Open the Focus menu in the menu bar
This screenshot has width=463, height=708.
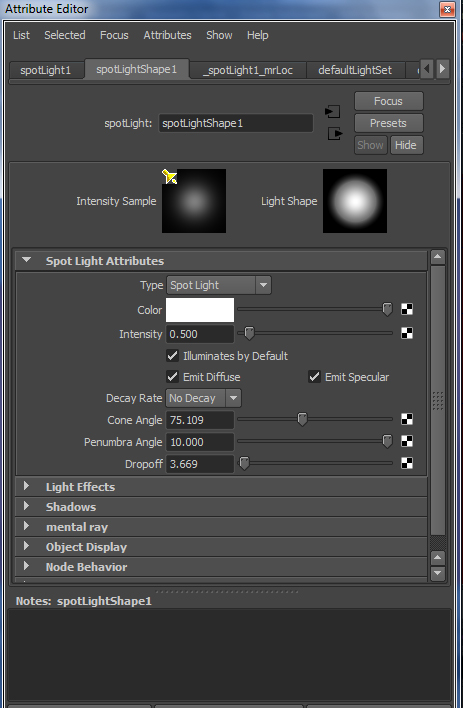114,35
